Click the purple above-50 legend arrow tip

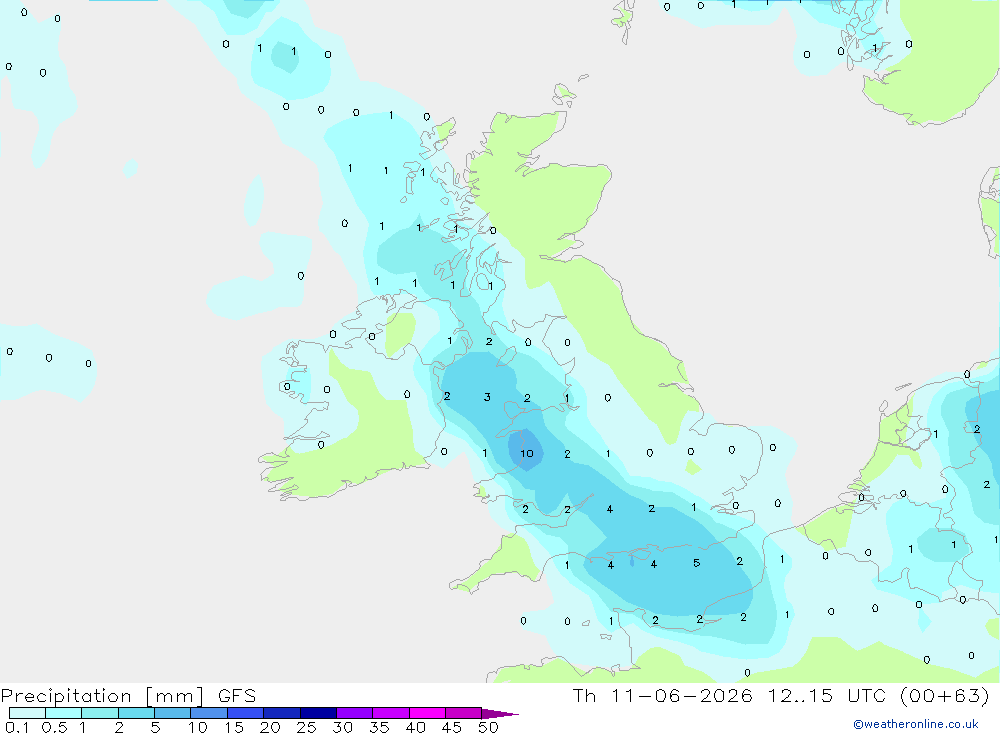pyautogui.click(x=499, y=714)
